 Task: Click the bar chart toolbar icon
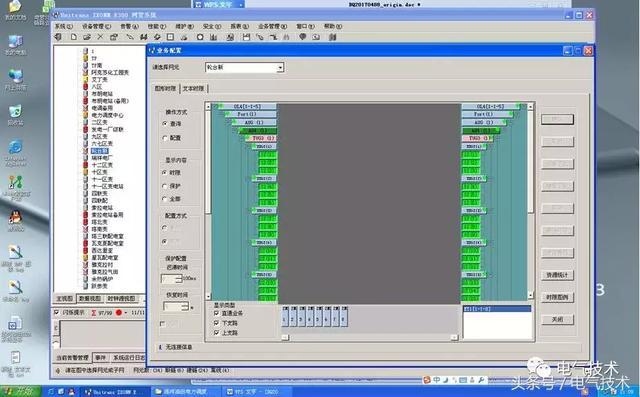(x=213, y=37)
